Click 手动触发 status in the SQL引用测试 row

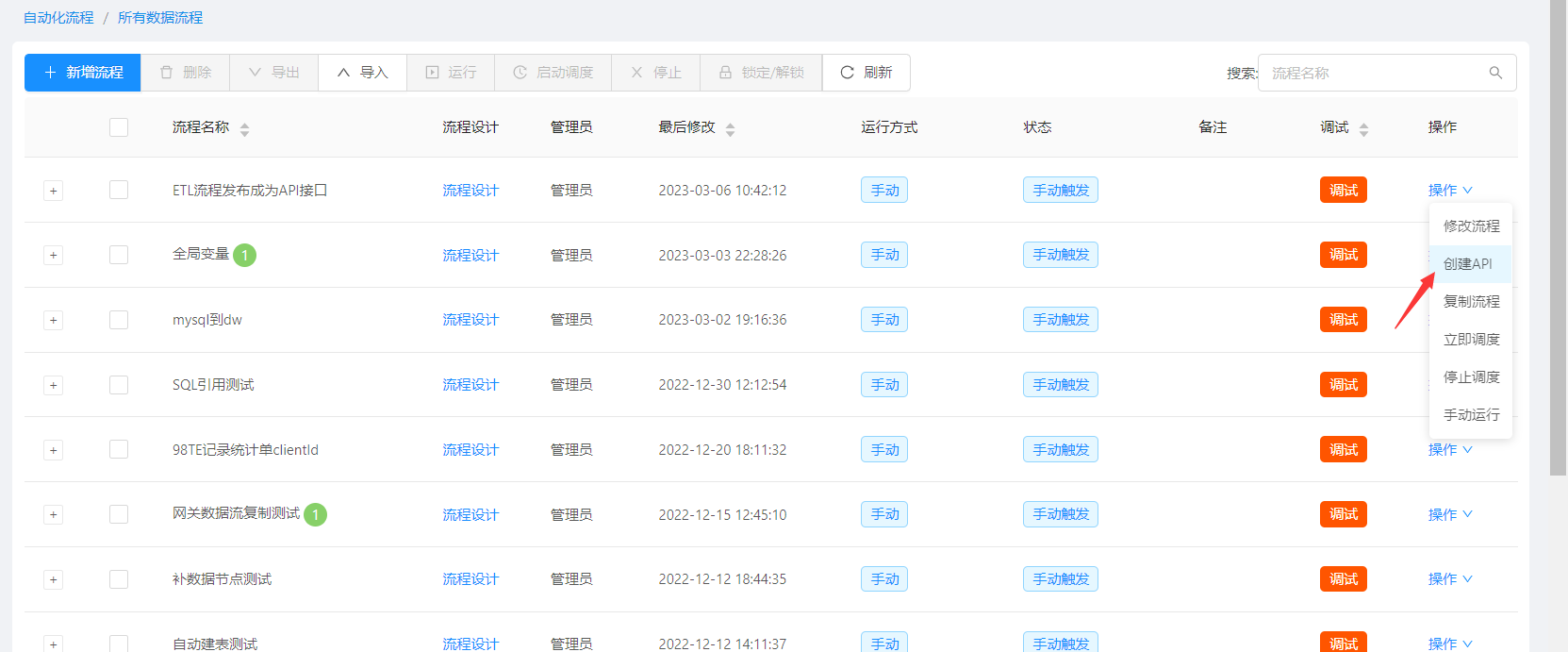click(x=1061, y=385)
